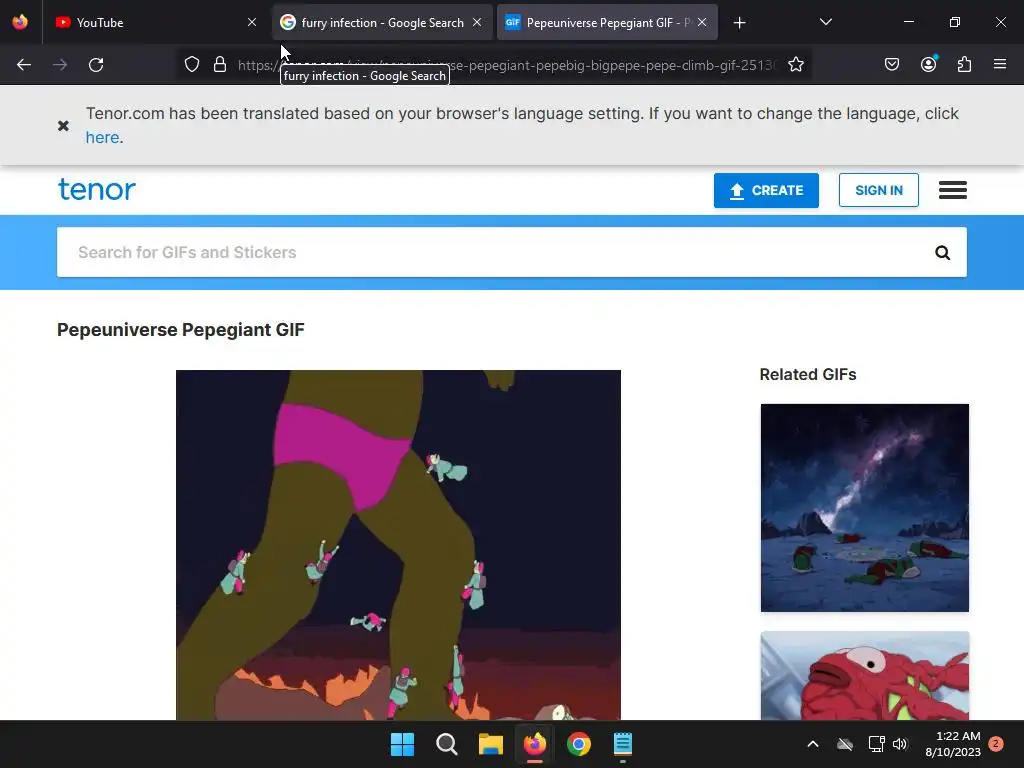Save page to Pocket
The image size is (1024, 768).
click(892, 64)
